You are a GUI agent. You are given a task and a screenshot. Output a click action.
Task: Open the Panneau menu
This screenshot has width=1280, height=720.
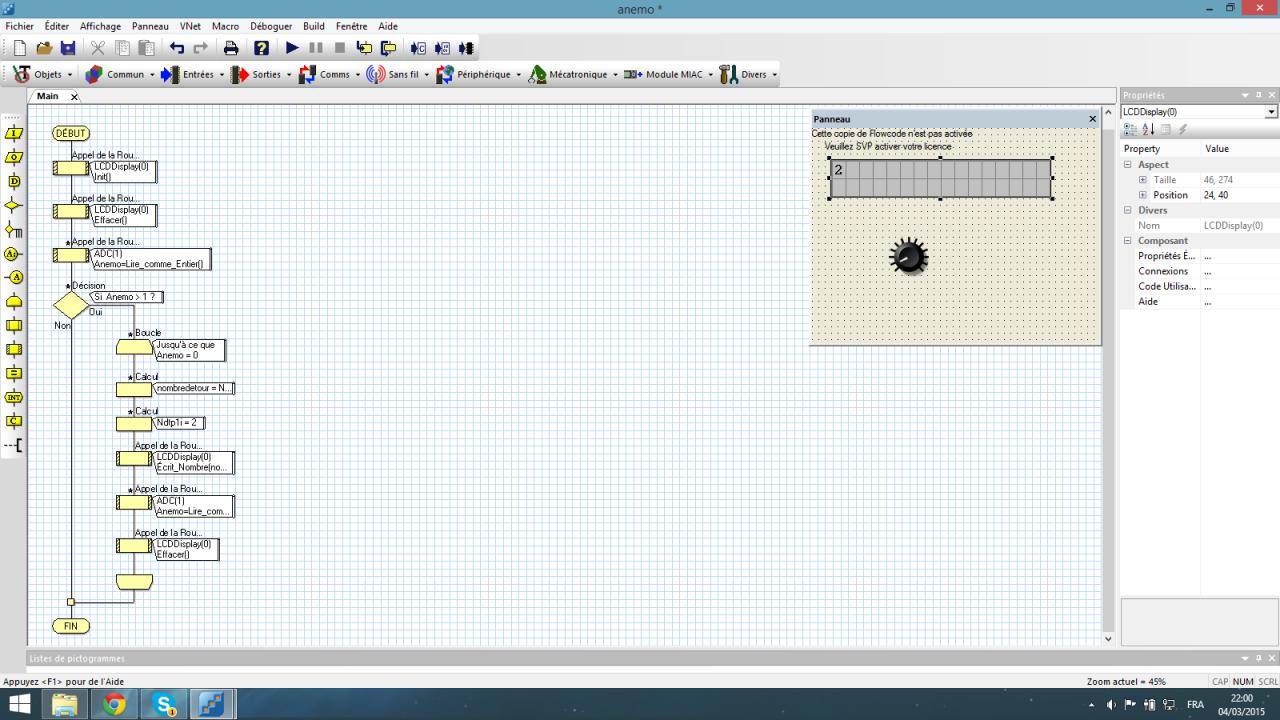tap(150, 26)
